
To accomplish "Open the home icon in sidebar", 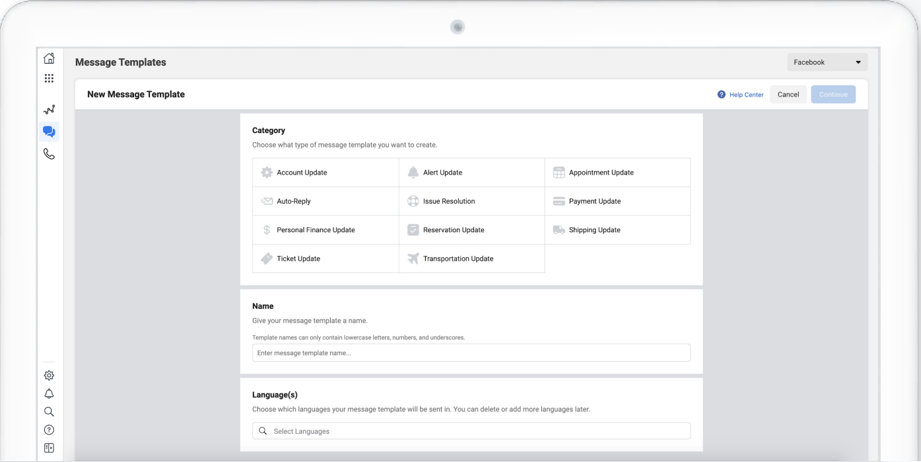I will pos(49,58).
